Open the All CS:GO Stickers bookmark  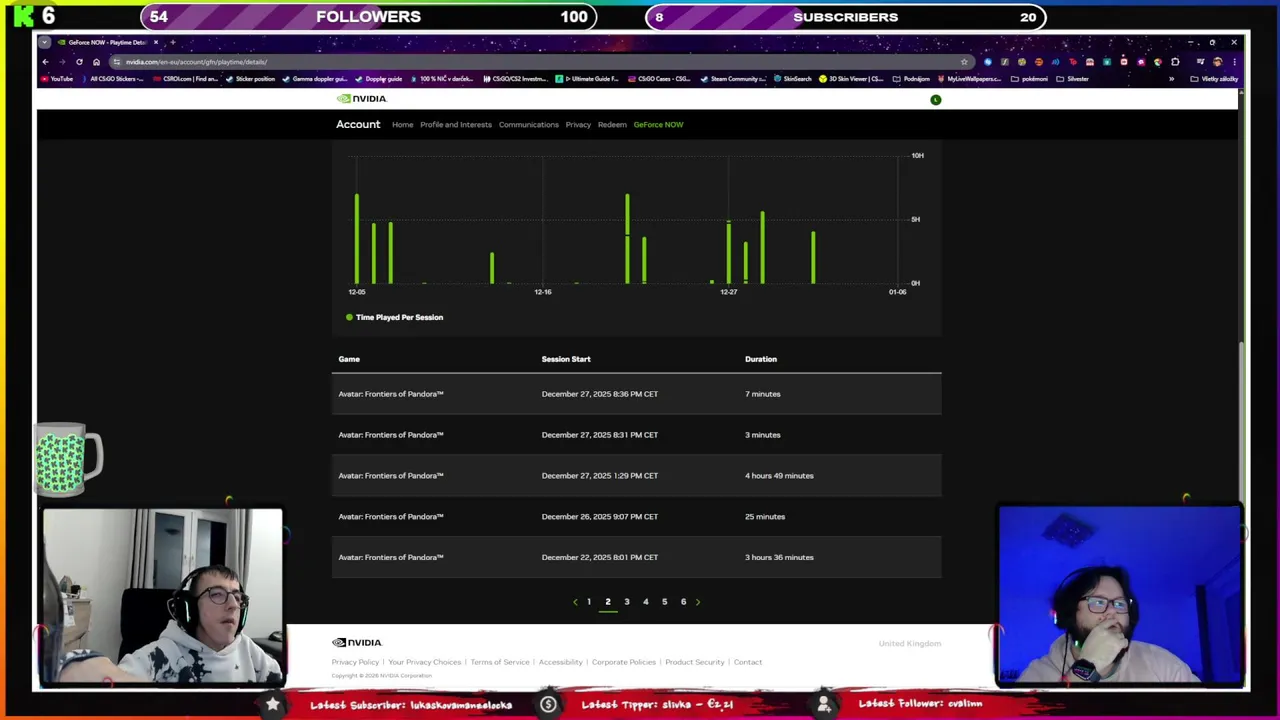(115, 79)
